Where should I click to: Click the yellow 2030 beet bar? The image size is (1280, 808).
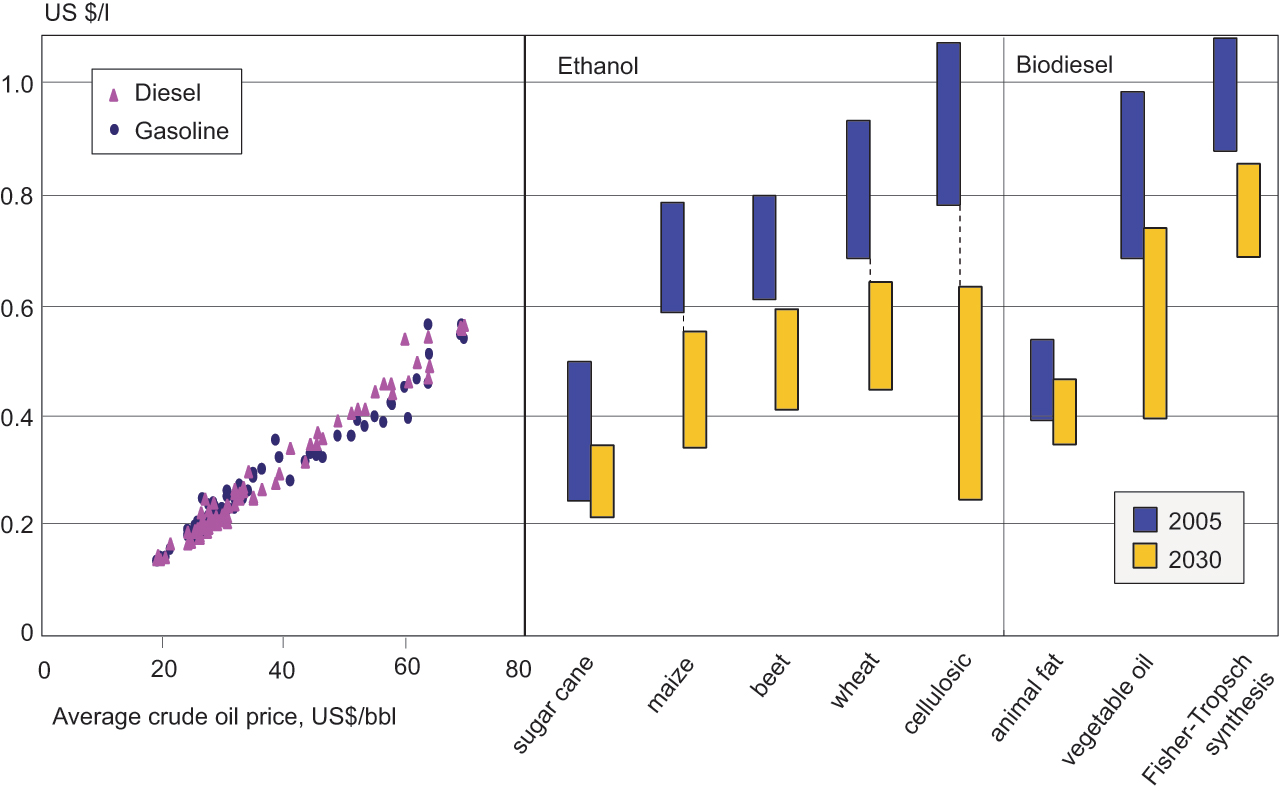786,359
